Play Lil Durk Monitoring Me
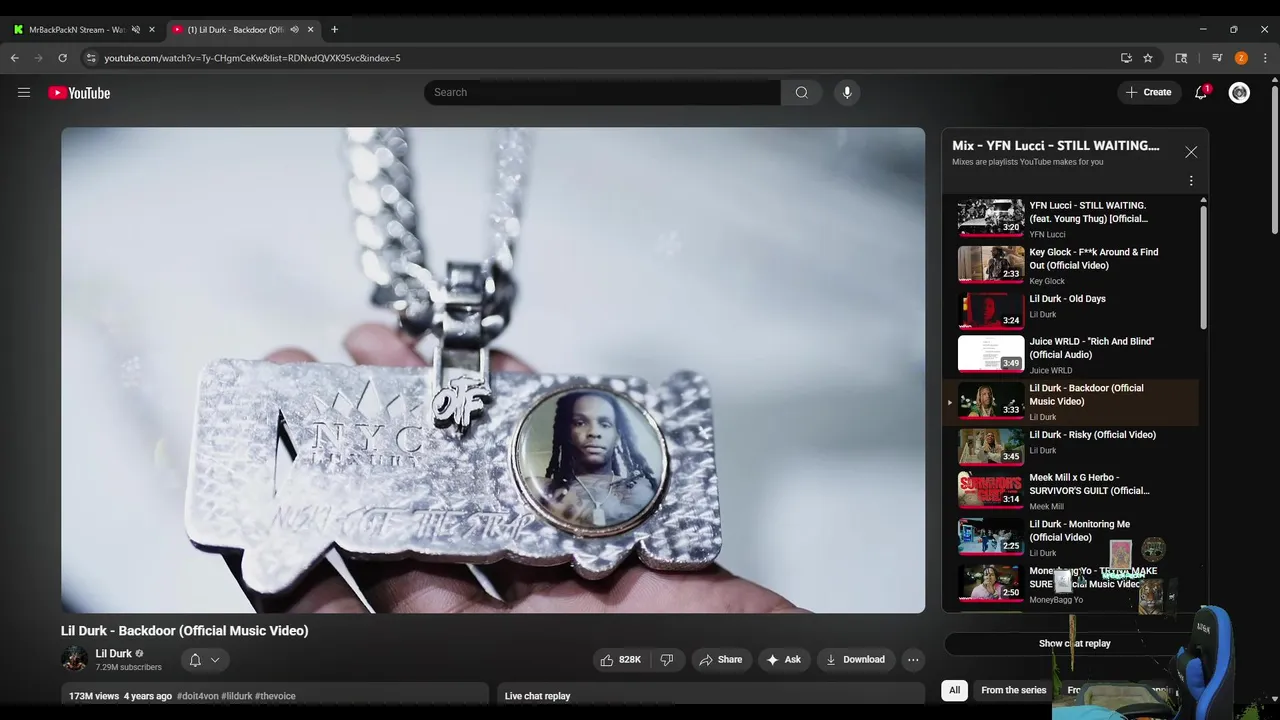1280x720 pixels. pos(1070,536)
